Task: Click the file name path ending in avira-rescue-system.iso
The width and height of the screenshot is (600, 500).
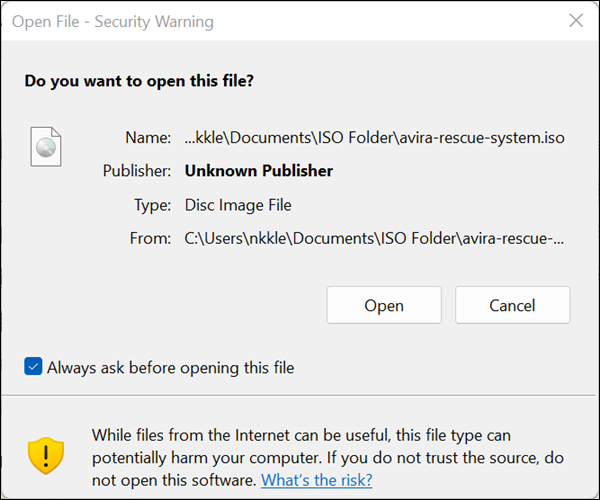Action: click(x=374, y=138)
